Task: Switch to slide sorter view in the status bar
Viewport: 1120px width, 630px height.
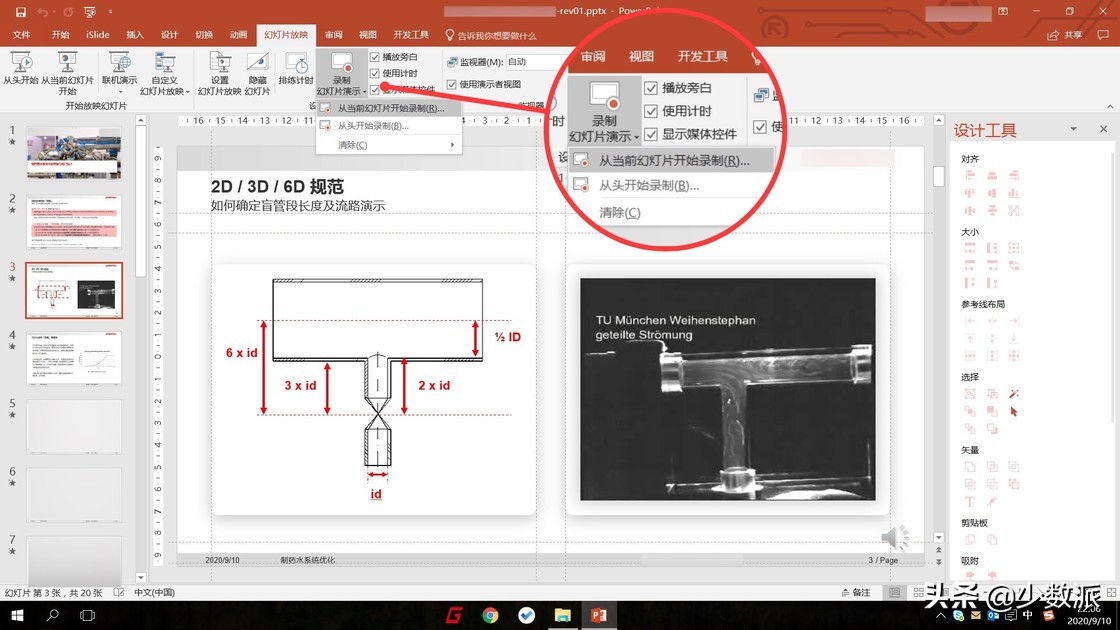Action: [919, 592]
